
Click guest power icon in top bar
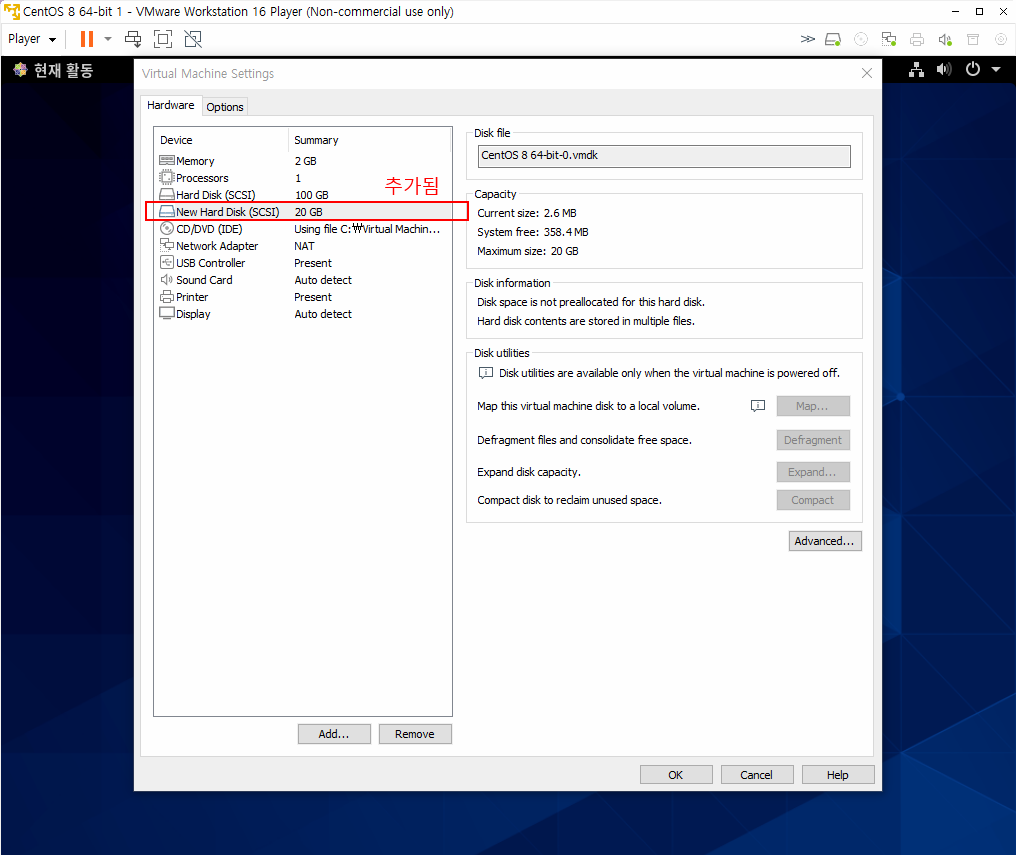(x=973, y=69)
